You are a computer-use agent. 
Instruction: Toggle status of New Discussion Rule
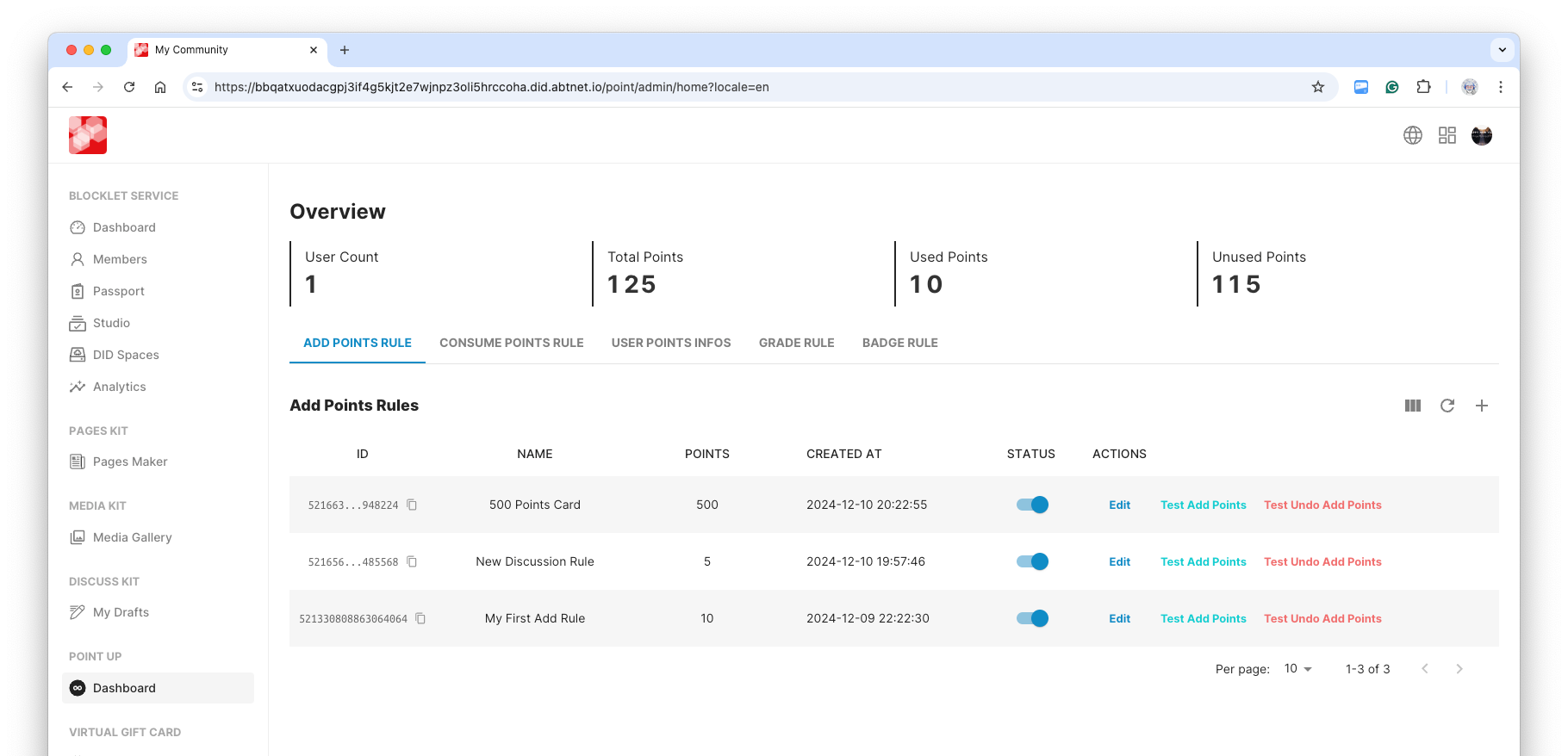pos(1032,561)
